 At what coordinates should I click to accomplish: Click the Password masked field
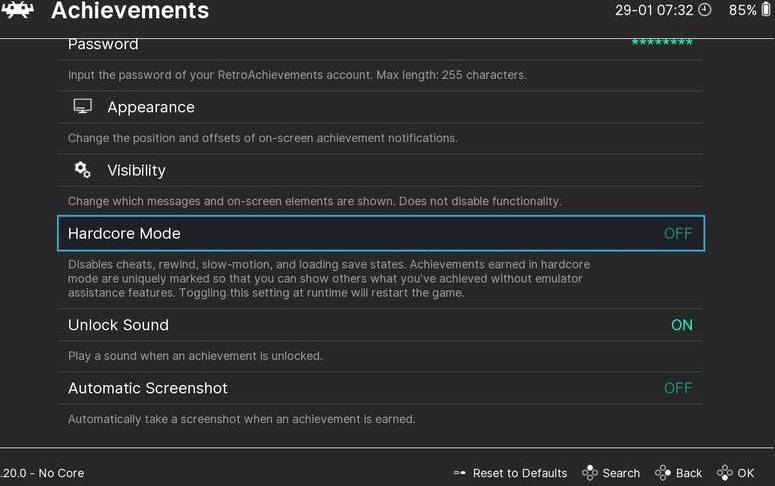(x=662, y=44)
